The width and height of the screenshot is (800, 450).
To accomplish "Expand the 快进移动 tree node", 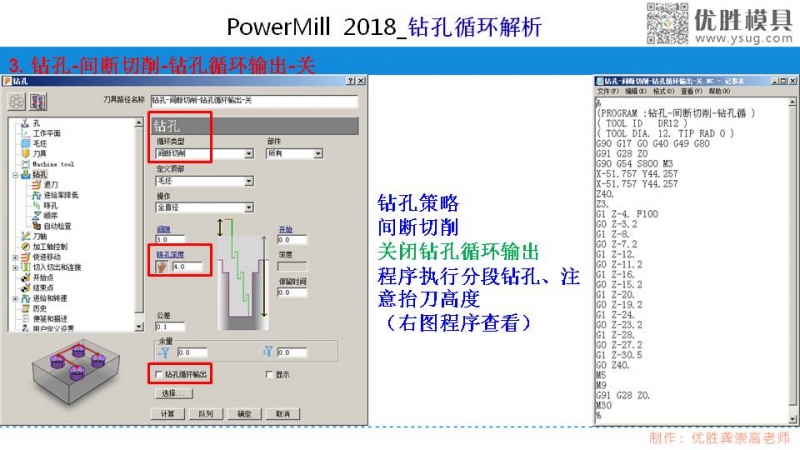I will tap(15, 257).
